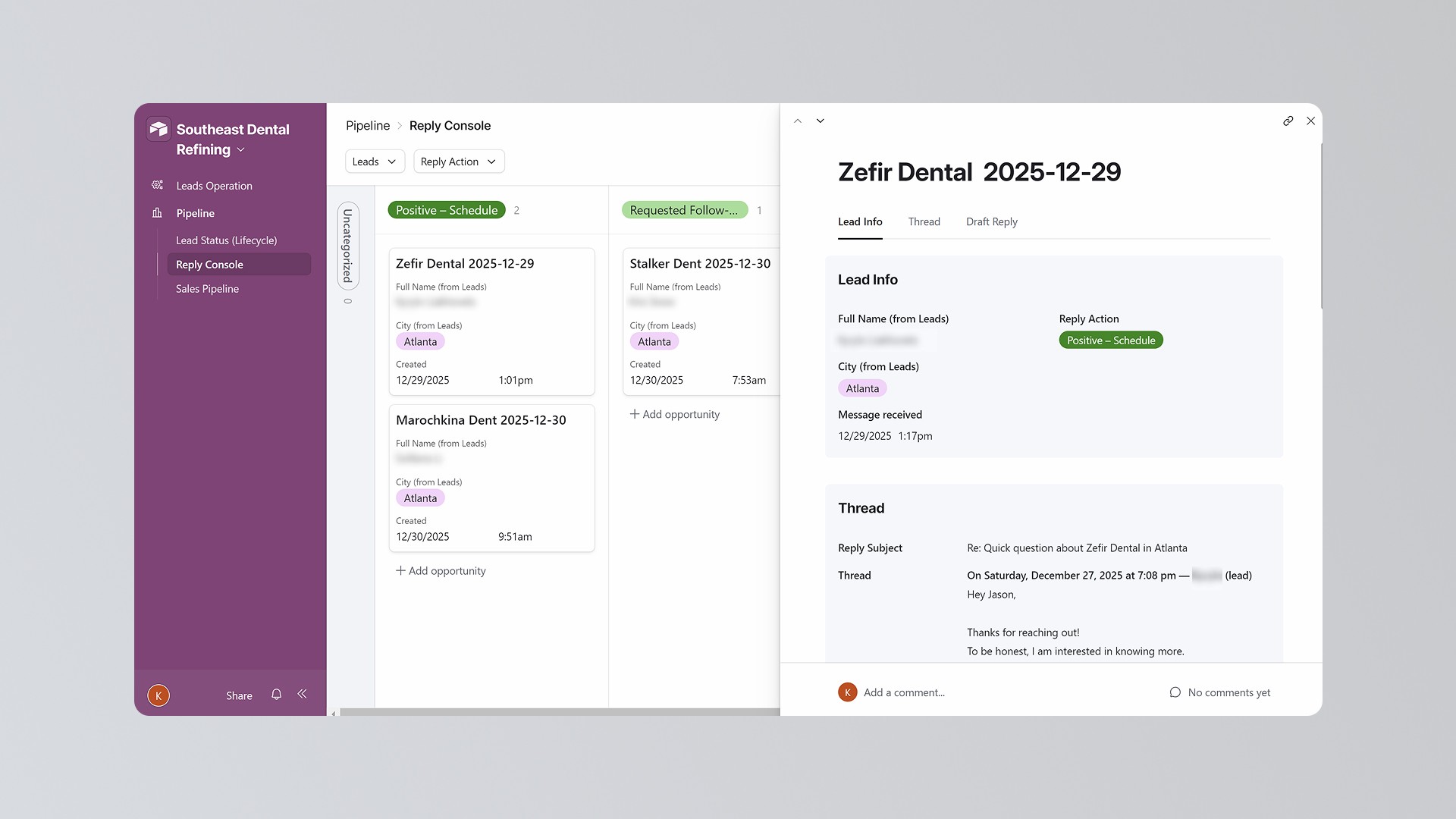This screenshot has height=819, width=1456.
Task: Collapse sidebar with double chevron icon
Action: pyautogui.click(x=302, y=695)
